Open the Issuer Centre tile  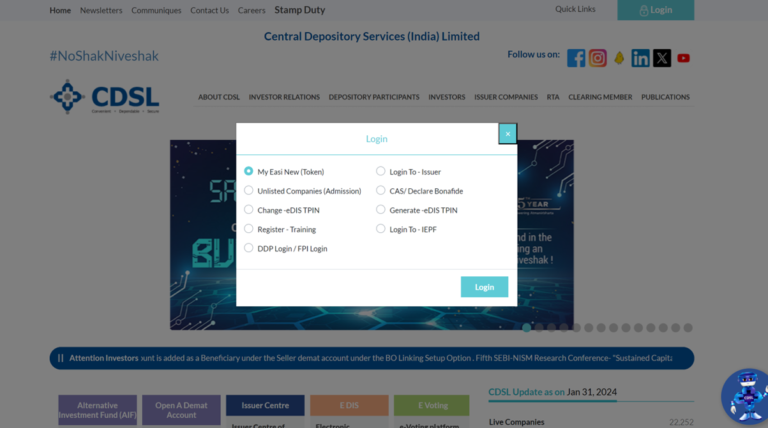point(265,405)
